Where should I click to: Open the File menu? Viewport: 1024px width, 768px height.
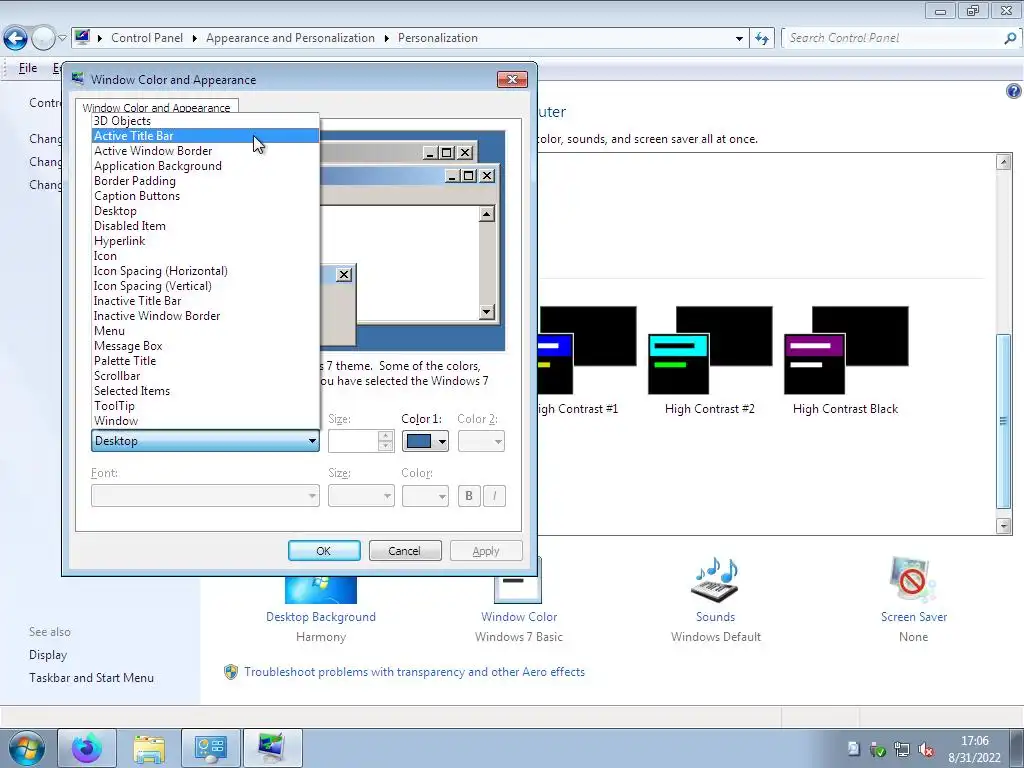click(x=27, y=68)
